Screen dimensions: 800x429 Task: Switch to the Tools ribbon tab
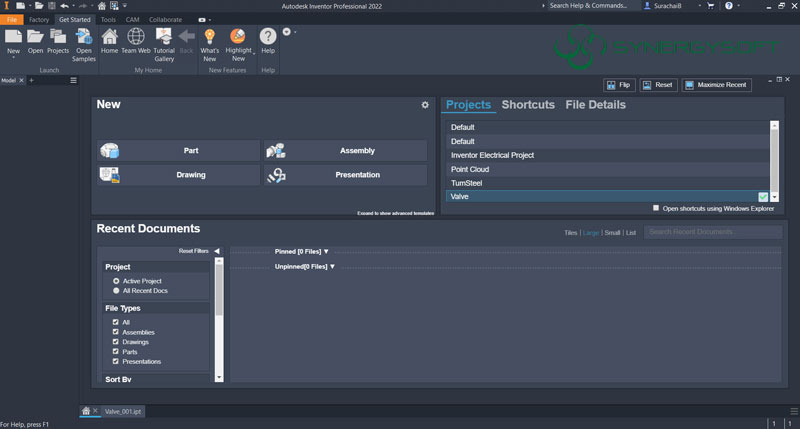click(x=108, y=19)
